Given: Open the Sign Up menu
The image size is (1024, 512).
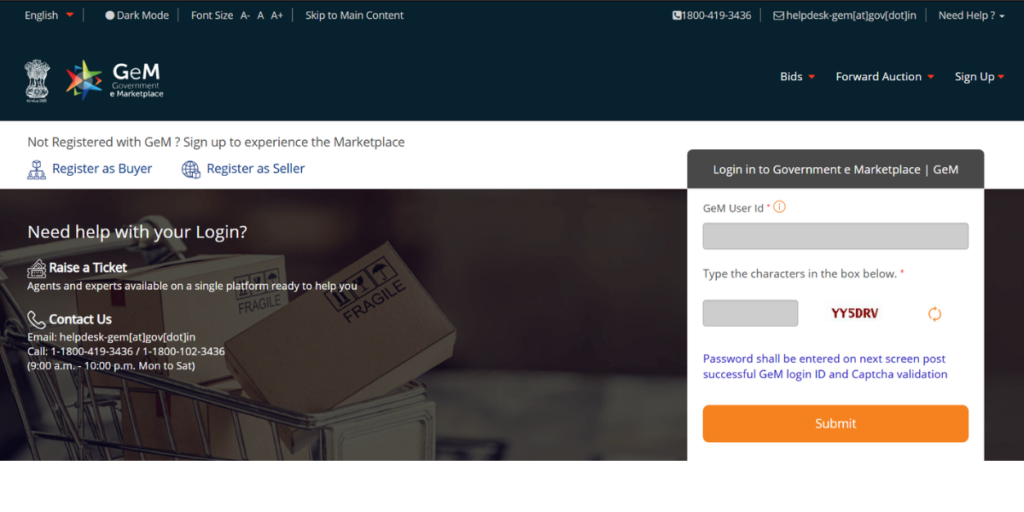Looking at the screenshot, I should click(x=979, y=76).
